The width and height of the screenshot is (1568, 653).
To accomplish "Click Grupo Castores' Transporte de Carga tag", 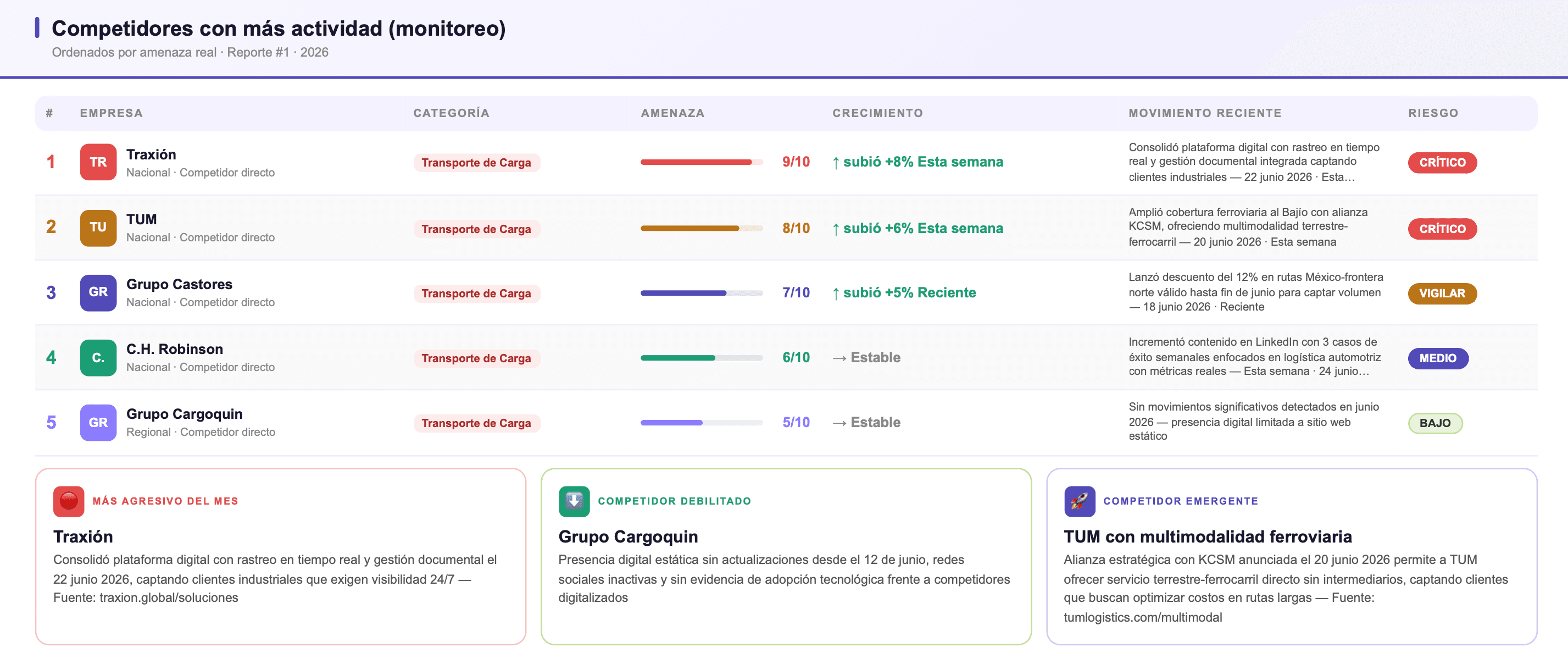I will 476,294.
